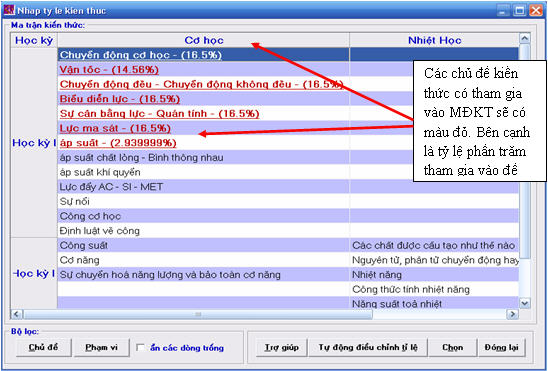Click the Nhiệt Học column header
Image resolution: width=548 pixels, height=371 pixels.
tap(434, 40)
